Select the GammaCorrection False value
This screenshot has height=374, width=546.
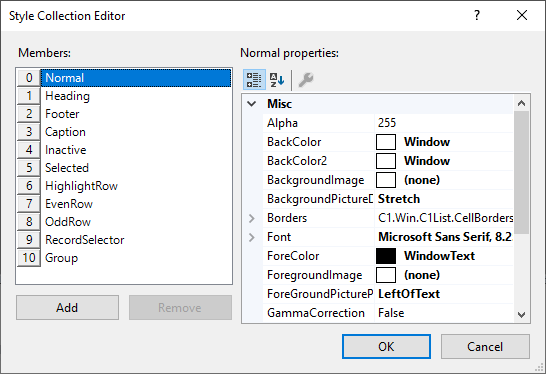[x=391, y=313]
